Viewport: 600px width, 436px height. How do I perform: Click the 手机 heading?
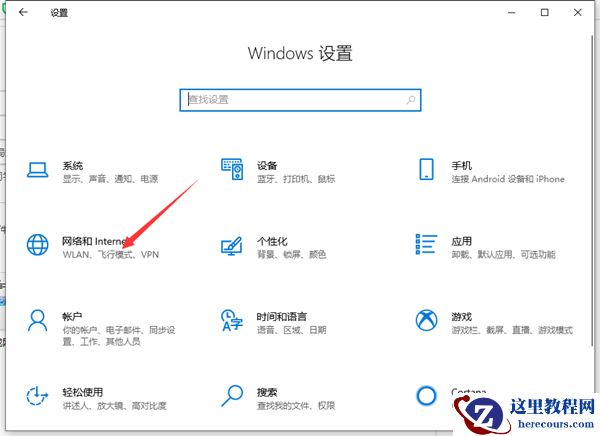(x=461, y=166)
